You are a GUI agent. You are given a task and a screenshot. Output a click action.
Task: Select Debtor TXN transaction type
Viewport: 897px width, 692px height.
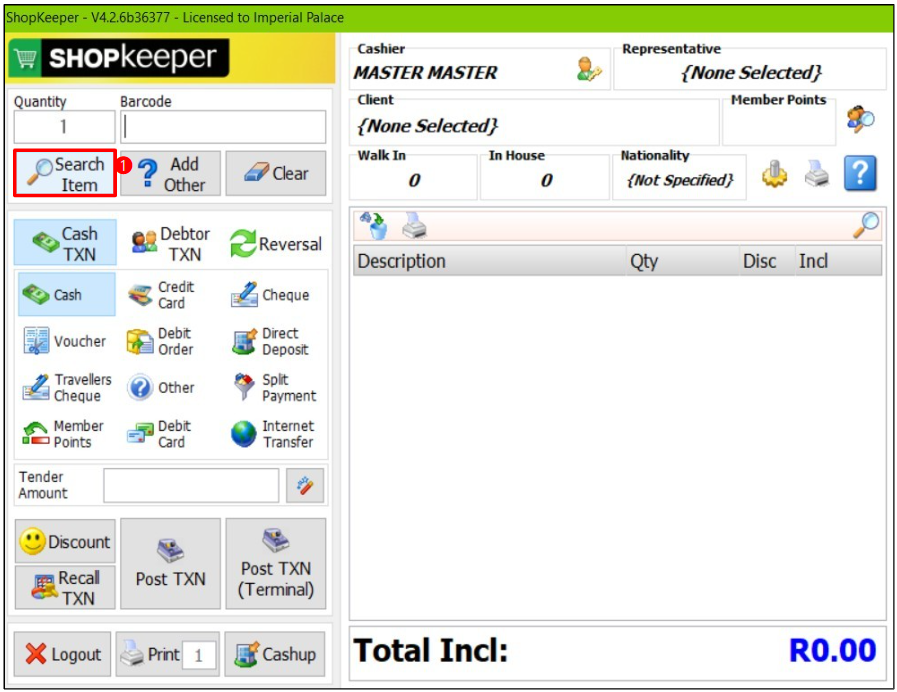point(170,242)
